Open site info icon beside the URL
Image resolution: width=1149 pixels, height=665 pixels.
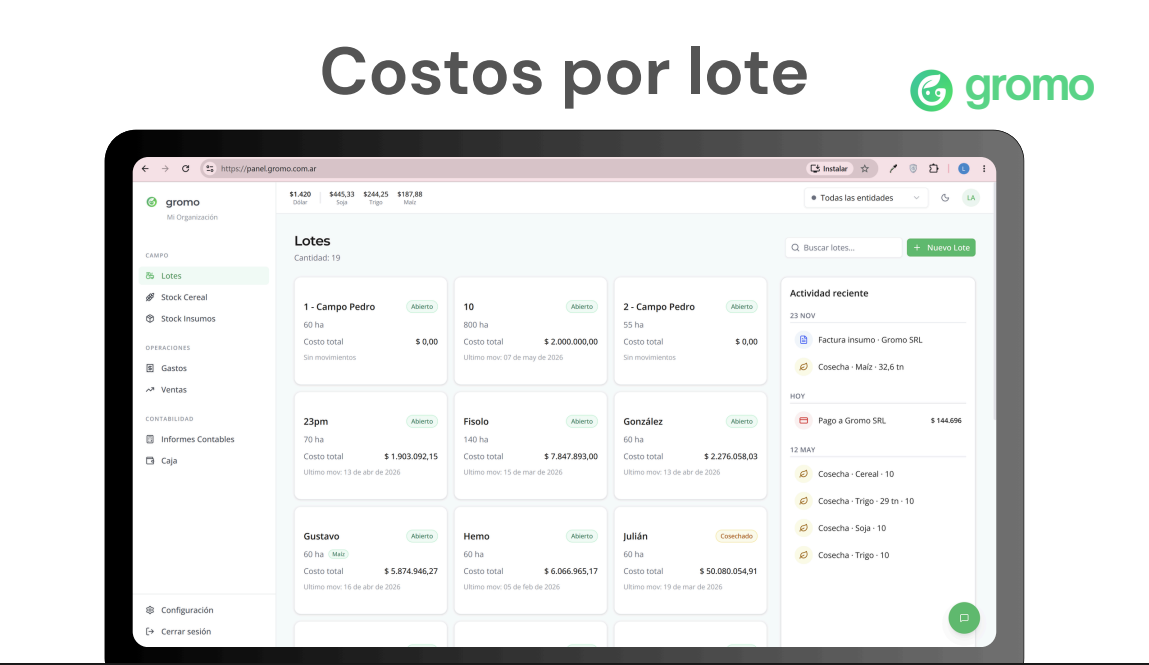(210, 168)
